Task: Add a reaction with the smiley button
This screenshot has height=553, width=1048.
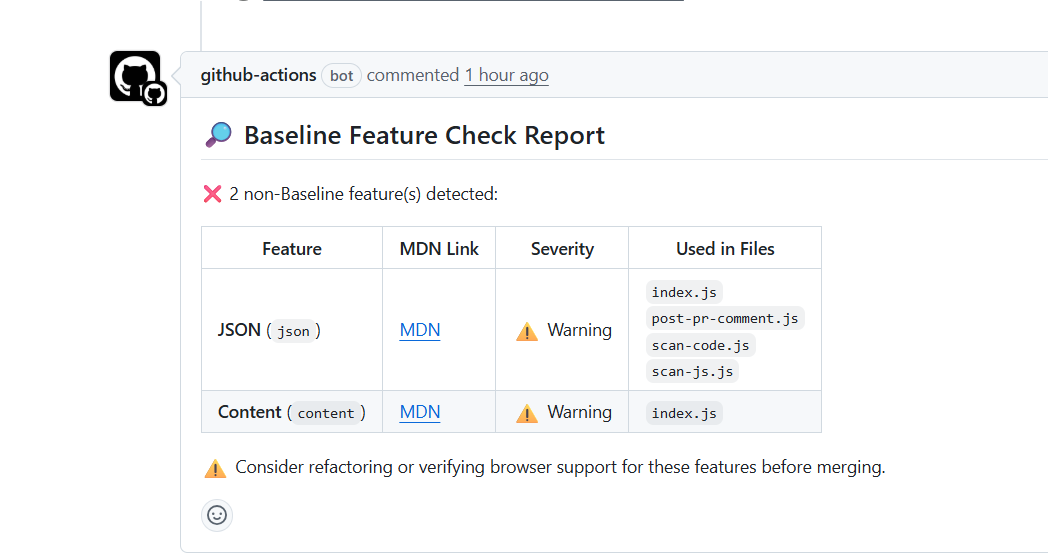Action: point(217,516)
